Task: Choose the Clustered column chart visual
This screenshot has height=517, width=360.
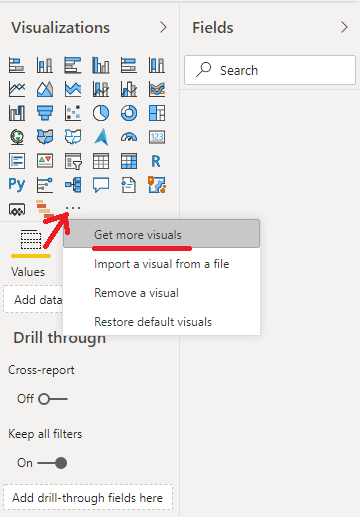Action: [x=101, y=65]
